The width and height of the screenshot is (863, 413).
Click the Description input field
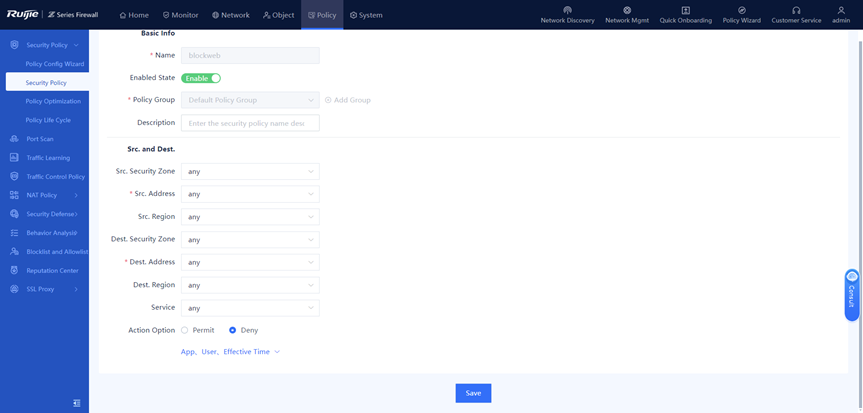coord(250,123)
